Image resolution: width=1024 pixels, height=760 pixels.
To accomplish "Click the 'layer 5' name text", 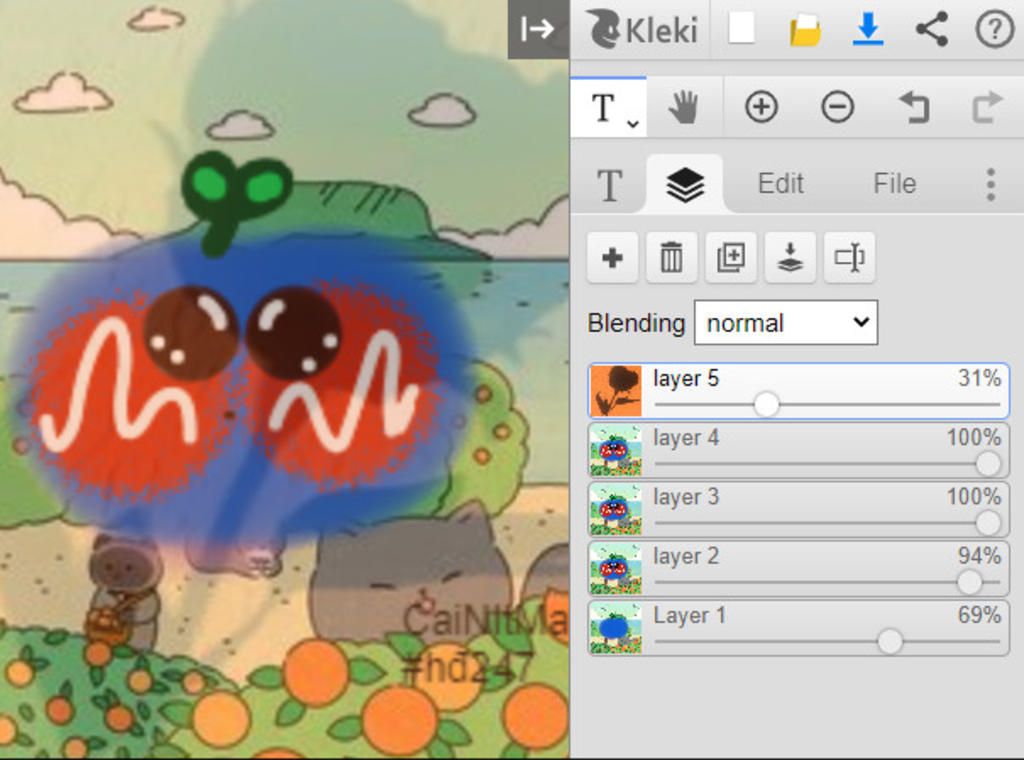I will coord(686,378).
